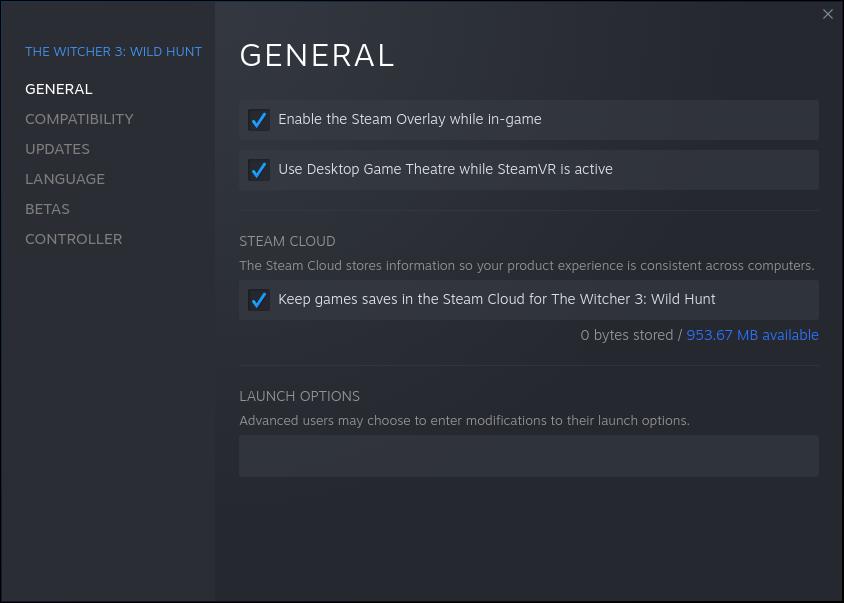Click the 'Advanced users may choose' description text
The height and width of the screenshot is (603, 844).
tap(465, 420)
